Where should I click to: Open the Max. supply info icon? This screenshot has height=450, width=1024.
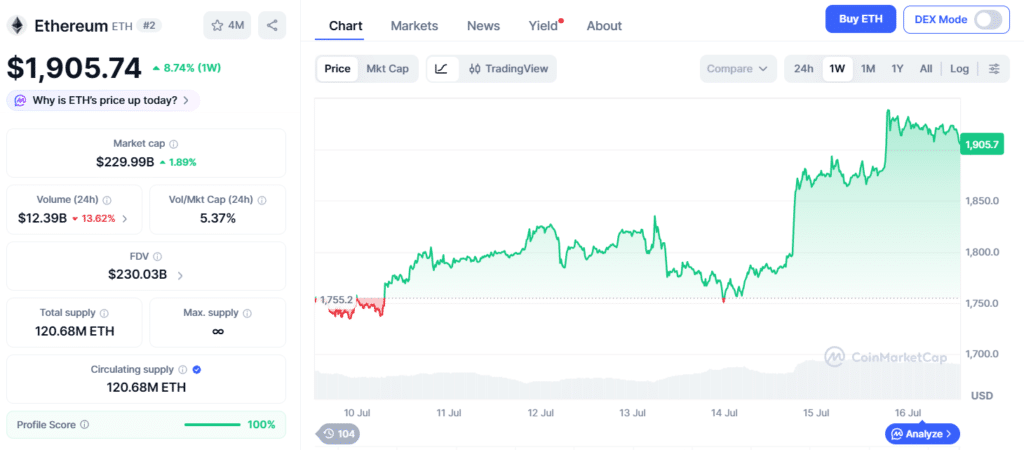coord(247,313)
